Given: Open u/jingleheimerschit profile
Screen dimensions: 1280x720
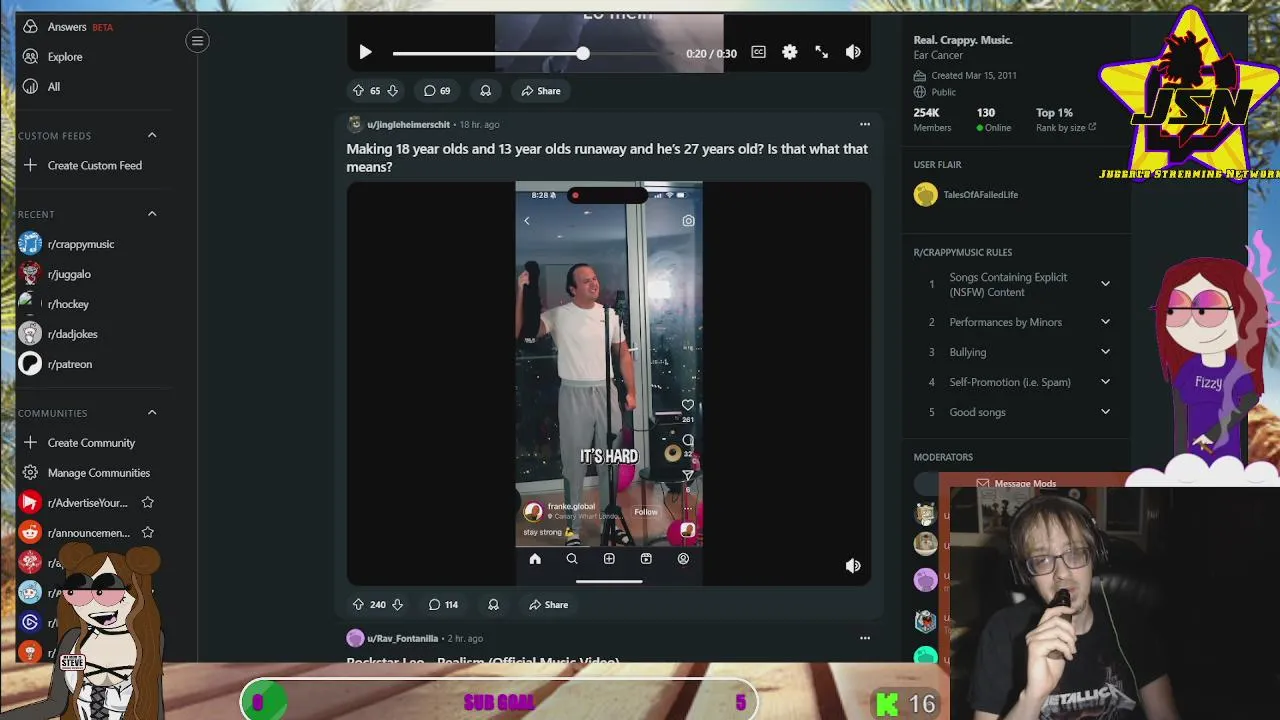Looking at the screenshot, I should (x=408, y=125).
